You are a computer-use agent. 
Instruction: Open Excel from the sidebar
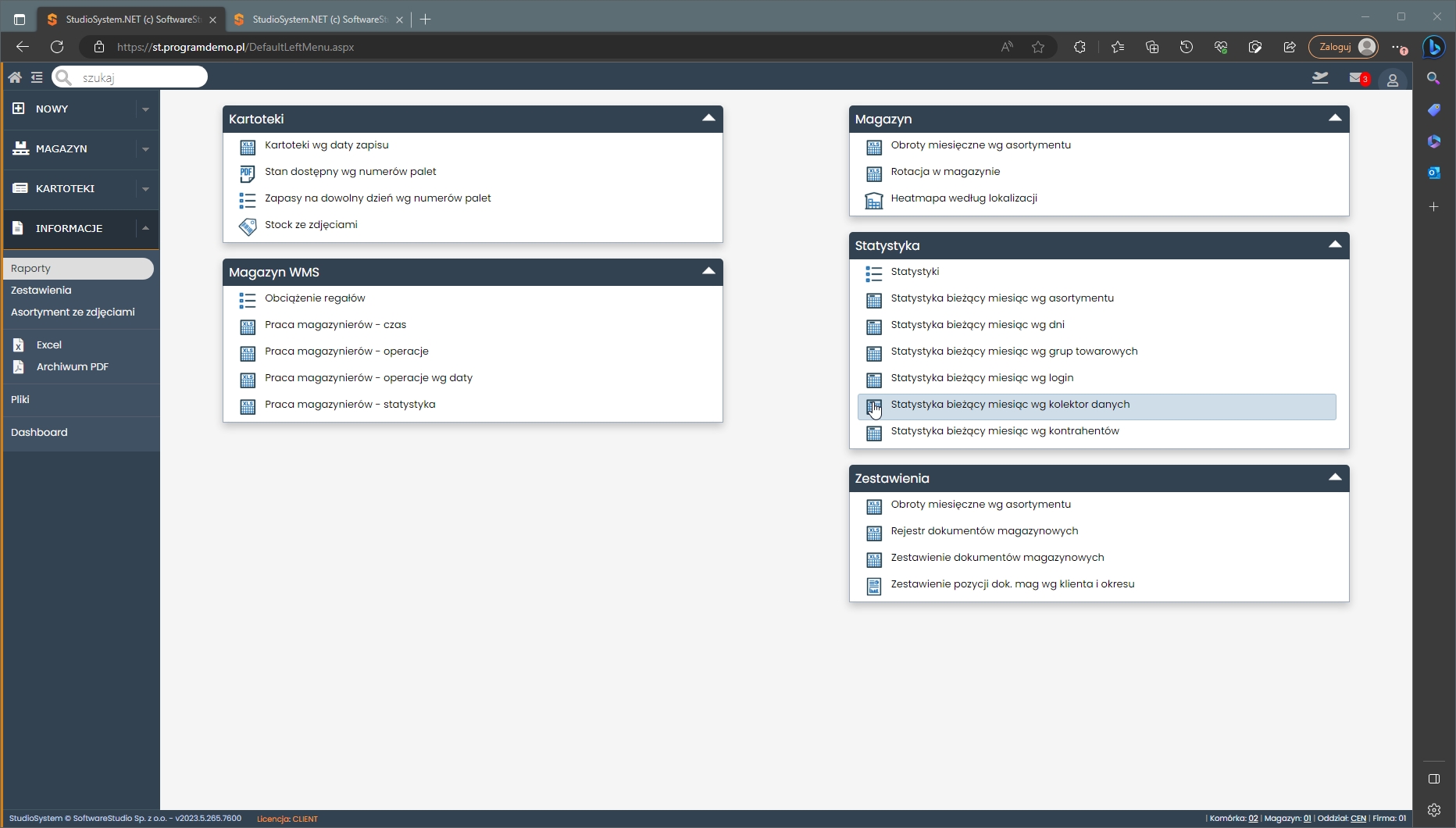coord(48,345)
